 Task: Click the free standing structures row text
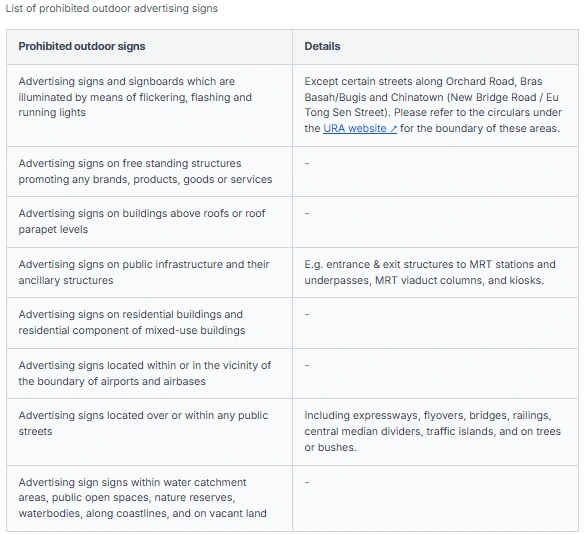click(x=145, y=171)
